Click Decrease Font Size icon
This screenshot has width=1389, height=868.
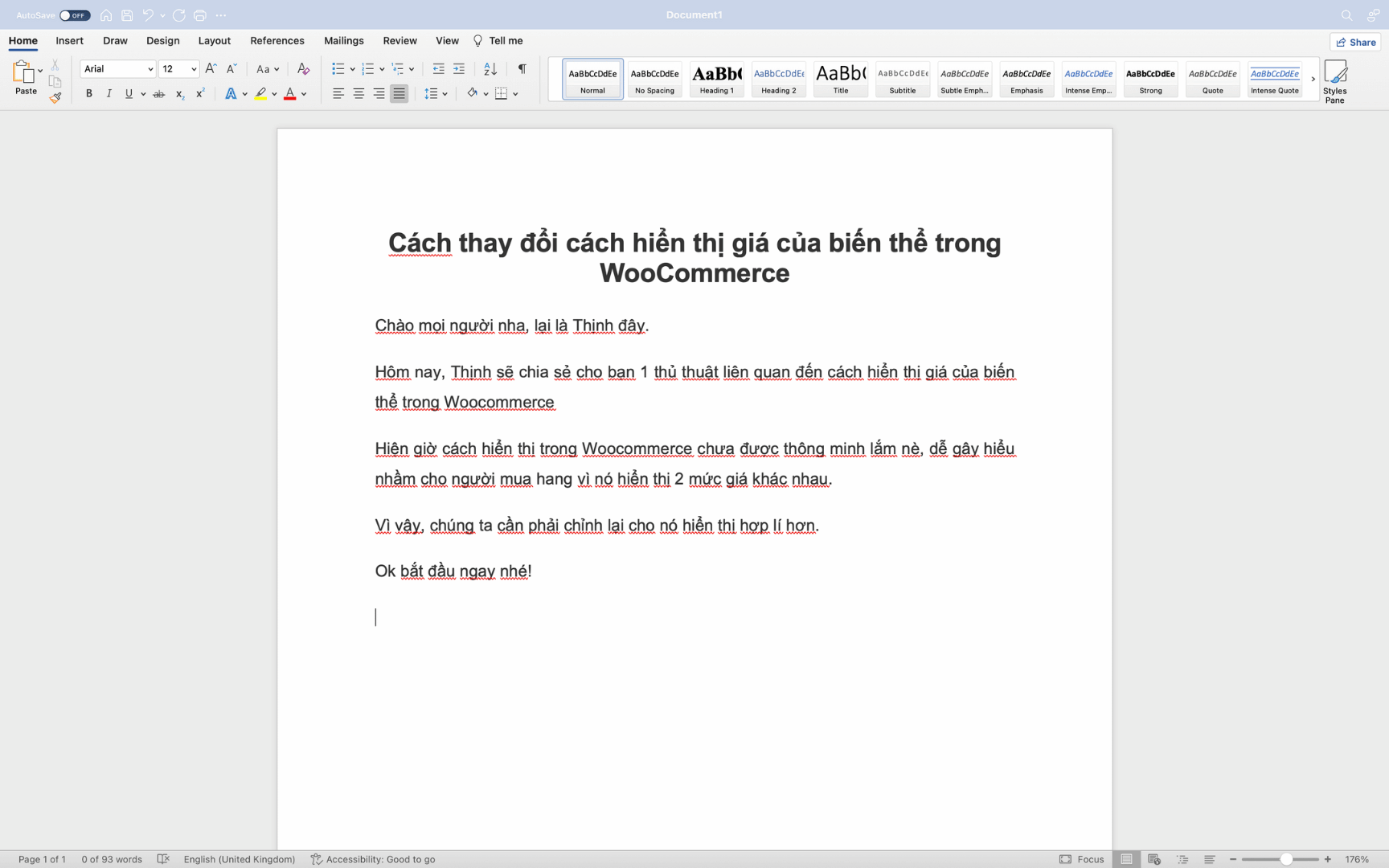coord(231,69)
